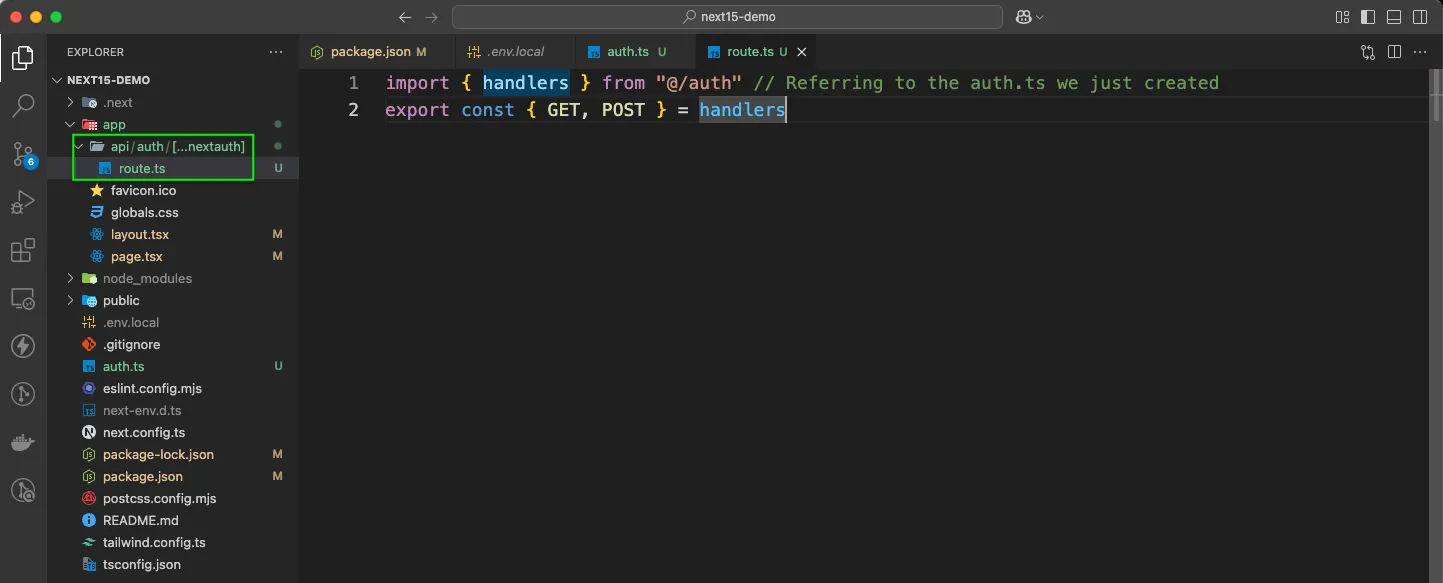Open next.config.ts in the explorer
This screenshot has width=1443, height=583.
click(144, 432)
